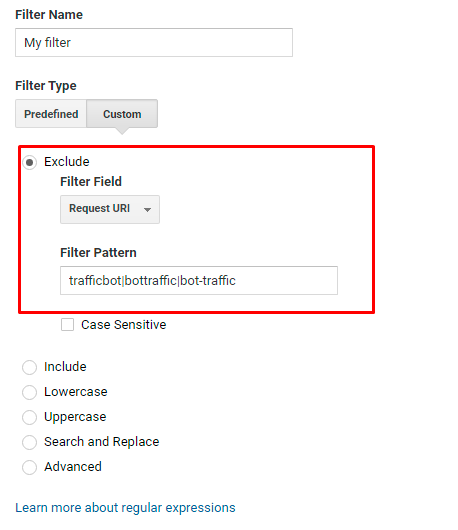Click the Filter Field heading label
458x530 pixels.
pos(91,182)
